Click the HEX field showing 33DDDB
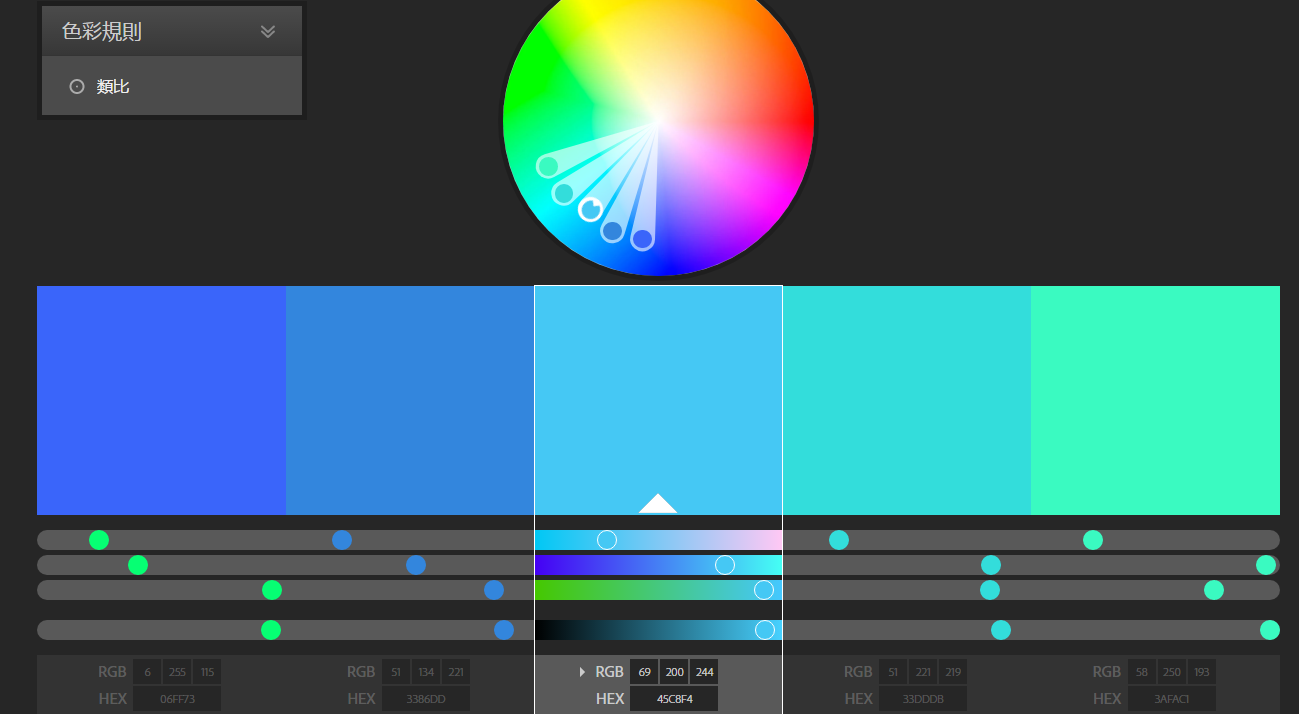Viewport: 1299px width, 714px height. click(x=922, y=699)
